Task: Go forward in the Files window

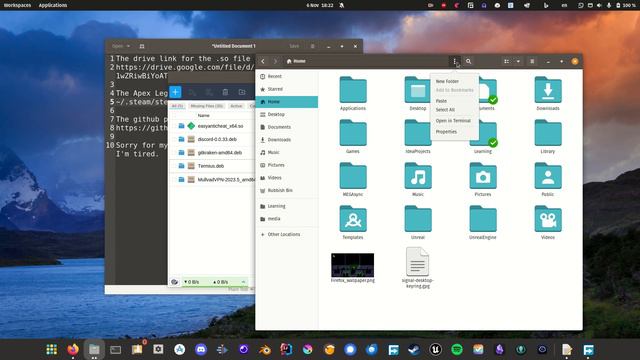Action: (x=275, y=61)
